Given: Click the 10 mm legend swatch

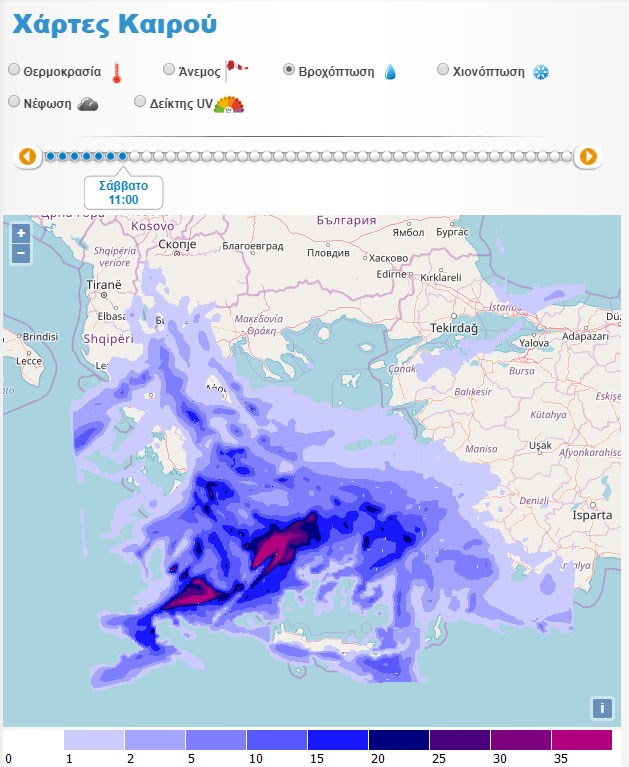Looking at the screenshot, I should (277, 740).
